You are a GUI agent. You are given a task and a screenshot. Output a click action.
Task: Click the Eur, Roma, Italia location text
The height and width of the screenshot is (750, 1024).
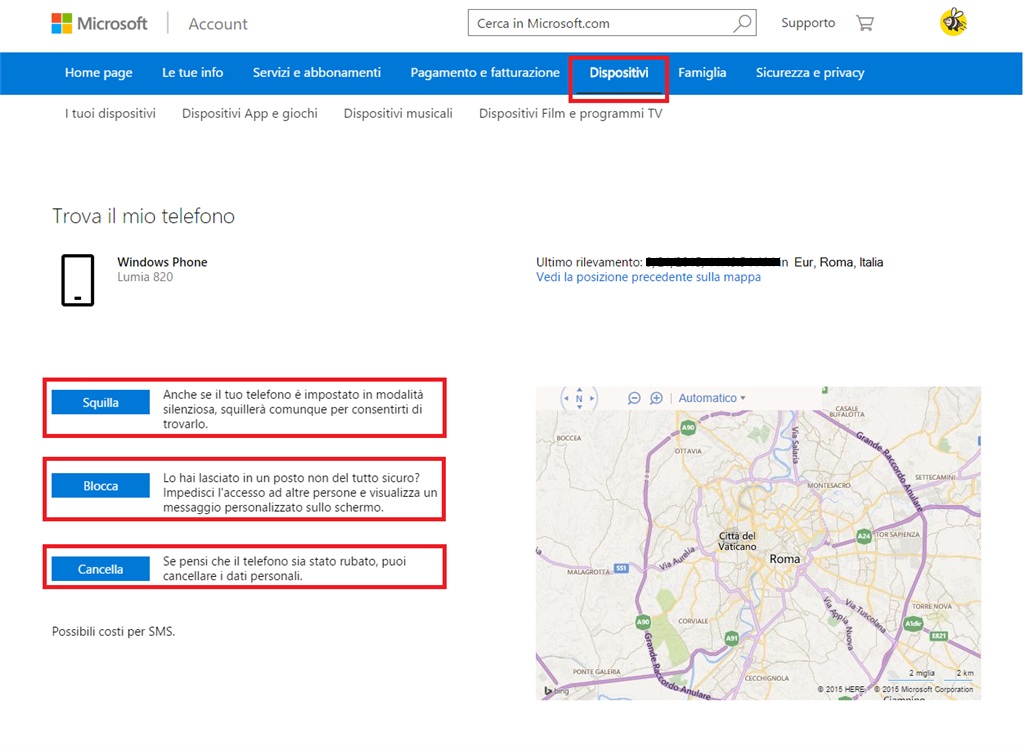839,262
